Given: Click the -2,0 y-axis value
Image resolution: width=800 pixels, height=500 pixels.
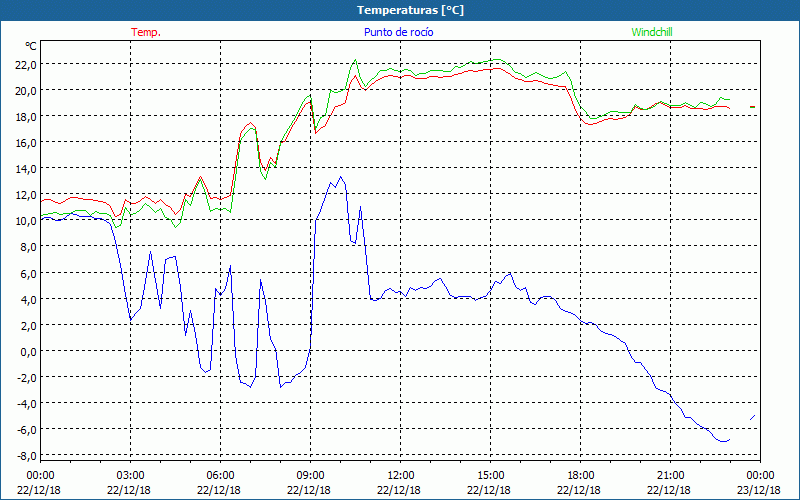Looking at the screenshot, I should click(x=27, y=378).
